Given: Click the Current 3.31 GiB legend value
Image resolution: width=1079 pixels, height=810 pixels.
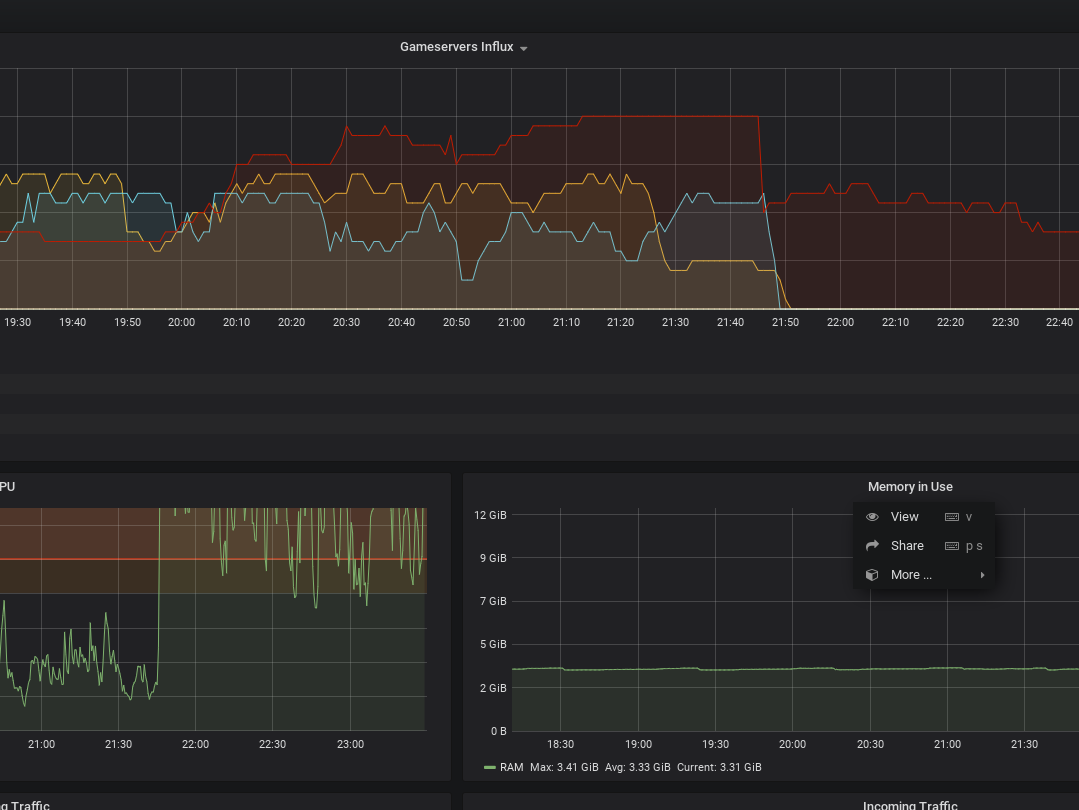Looking at the screenshot, I should pyautogui.click(x=719, y=767).
